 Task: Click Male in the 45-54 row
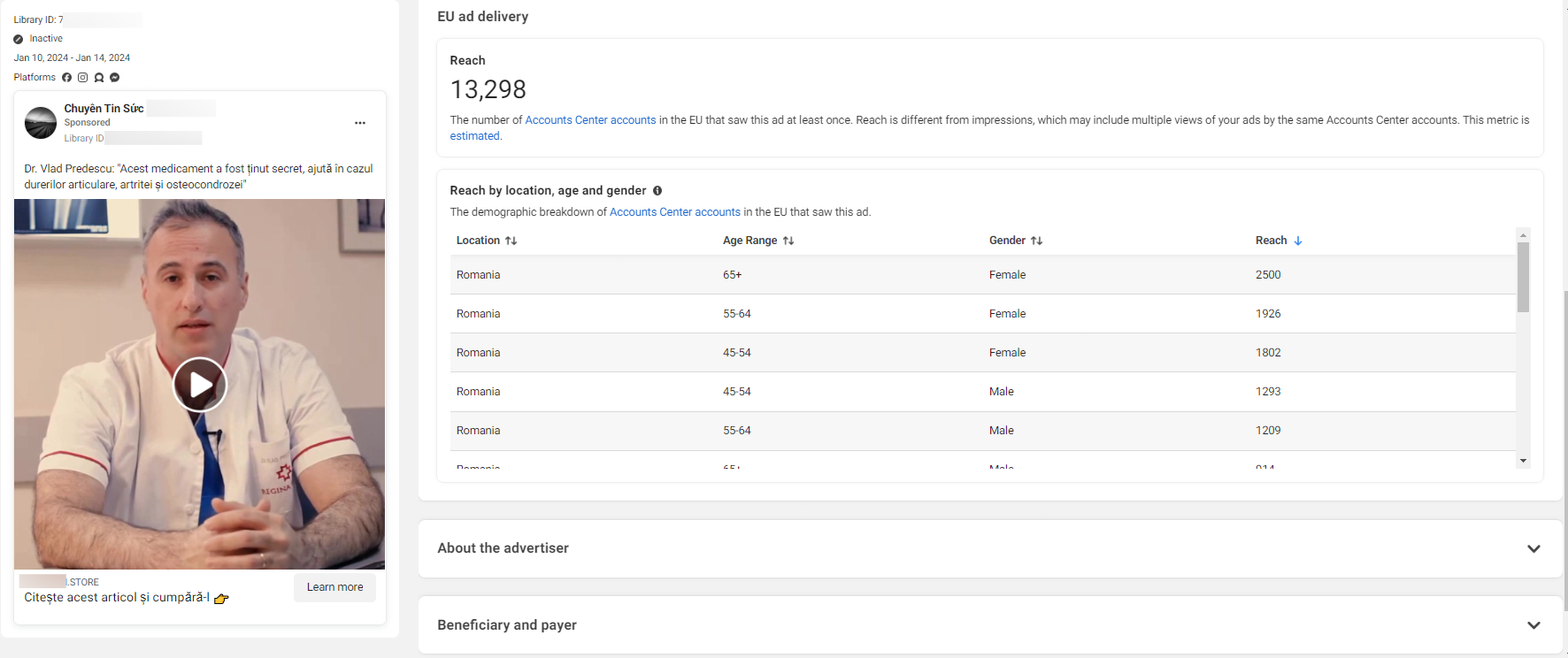coord(1001,392)
